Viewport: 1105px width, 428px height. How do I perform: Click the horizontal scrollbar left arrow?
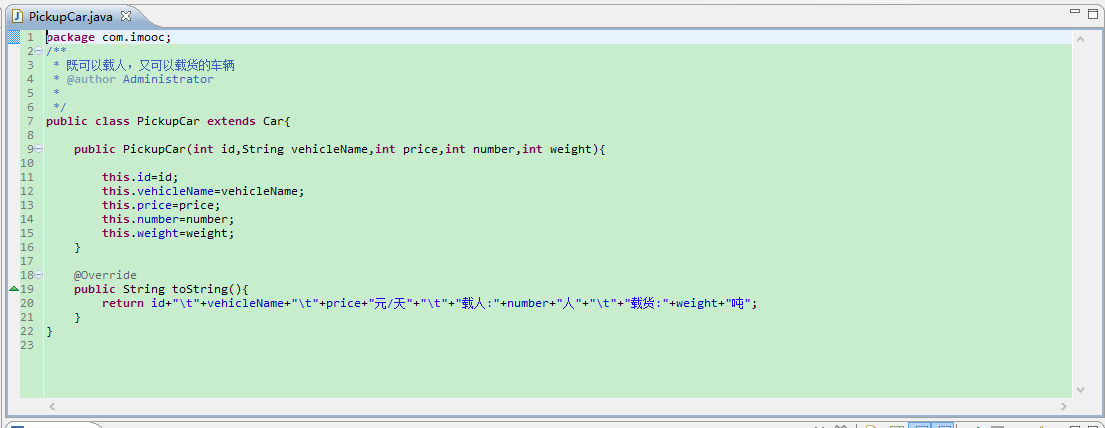click(x=51, y=406)
